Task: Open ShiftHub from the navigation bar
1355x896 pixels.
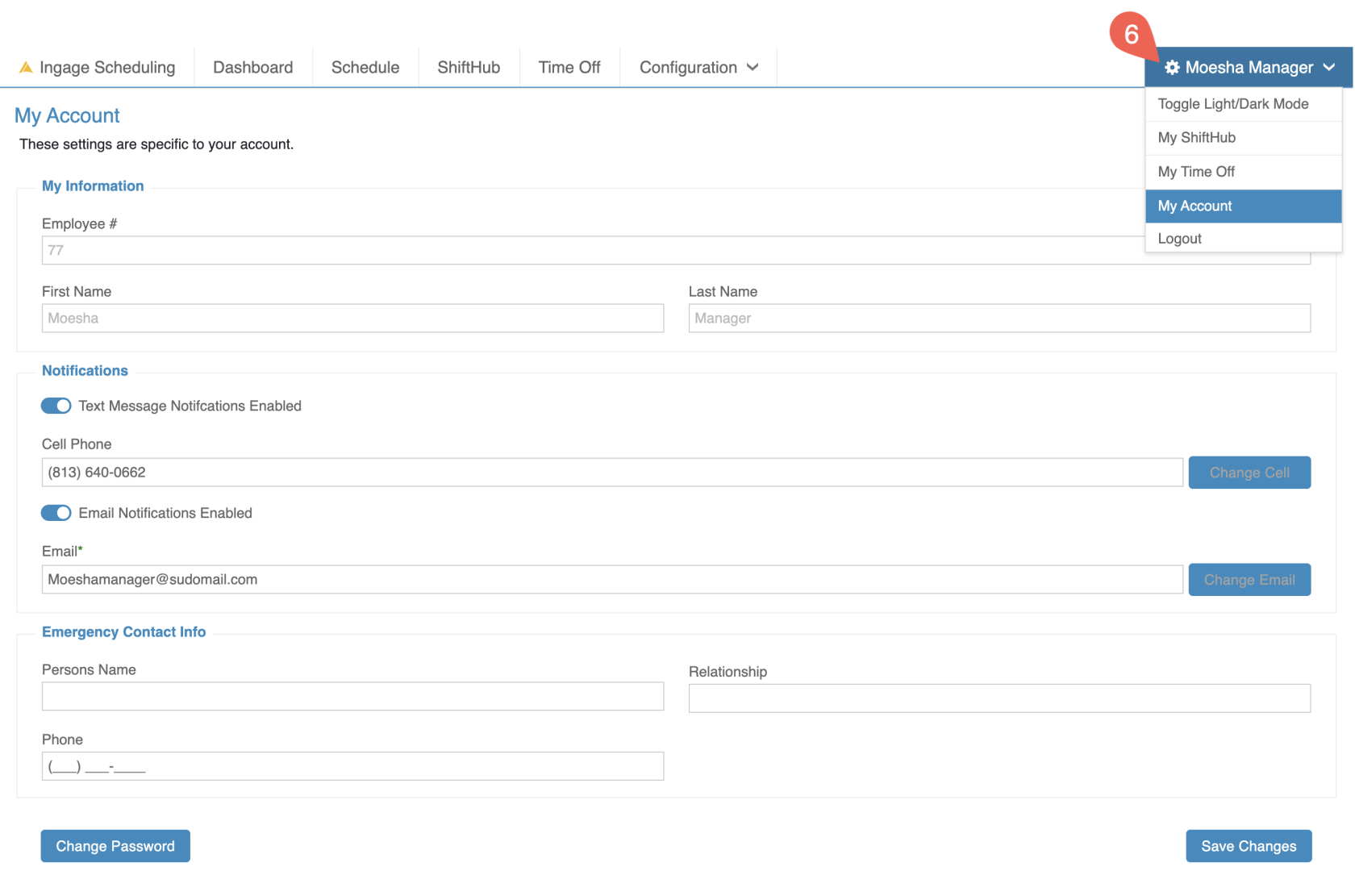Action: (x=469, y=68)
